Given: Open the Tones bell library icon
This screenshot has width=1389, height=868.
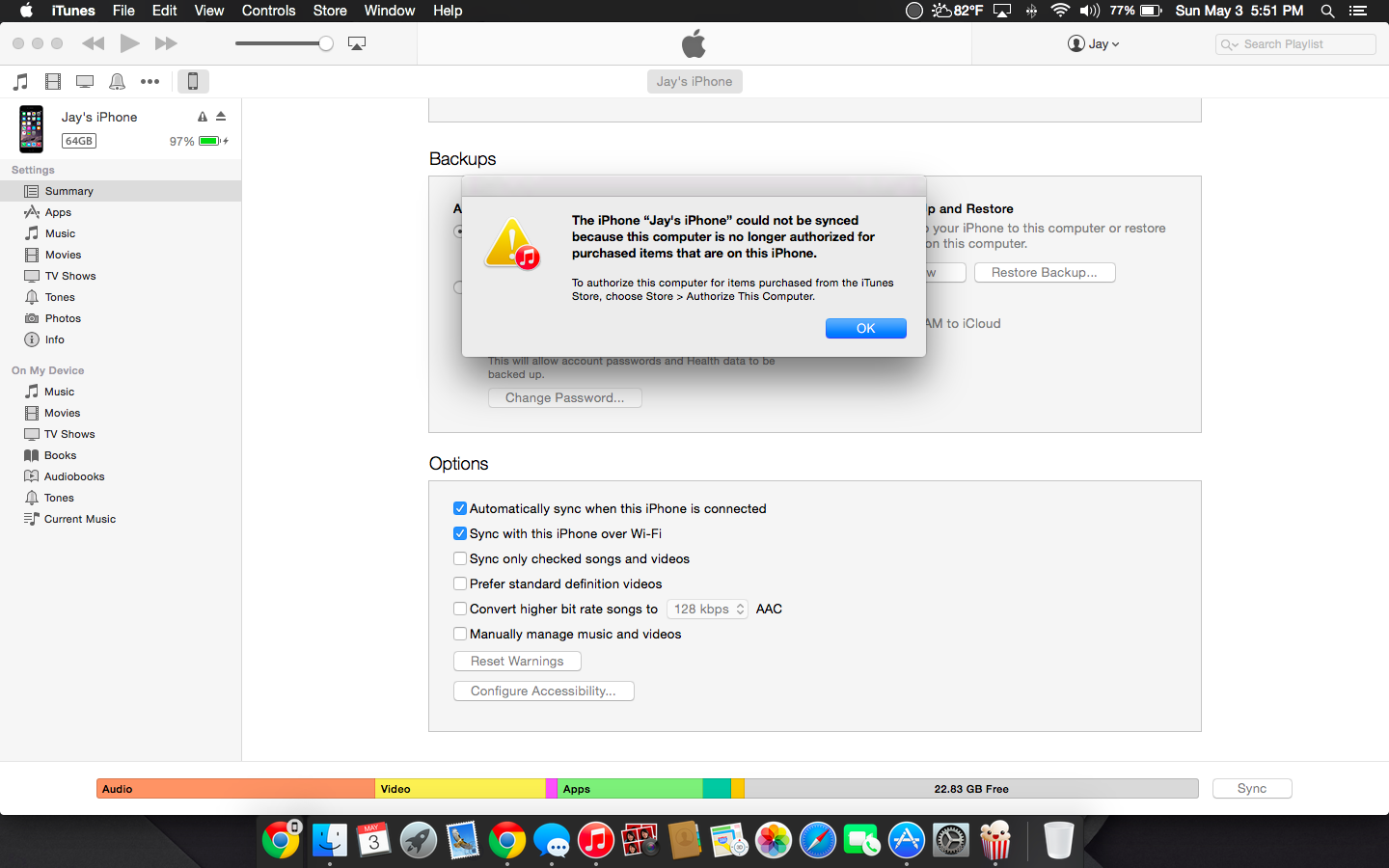Looking at the screenshot, I should (117, 82).
